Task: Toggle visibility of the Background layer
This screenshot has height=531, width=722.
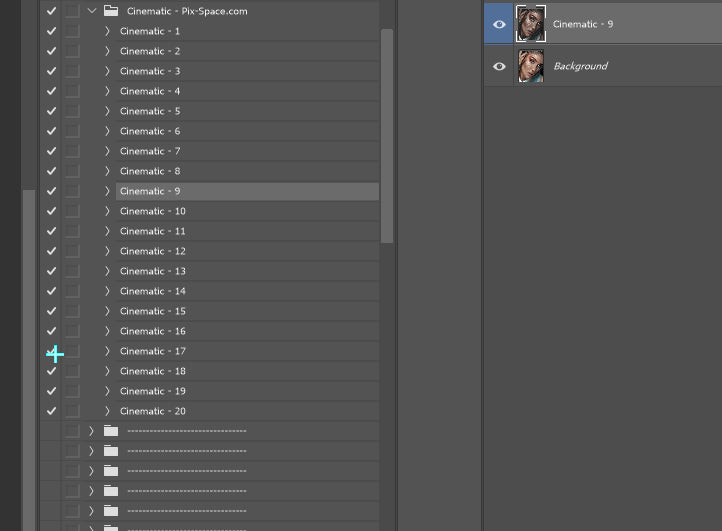Action: pos(499,66)
